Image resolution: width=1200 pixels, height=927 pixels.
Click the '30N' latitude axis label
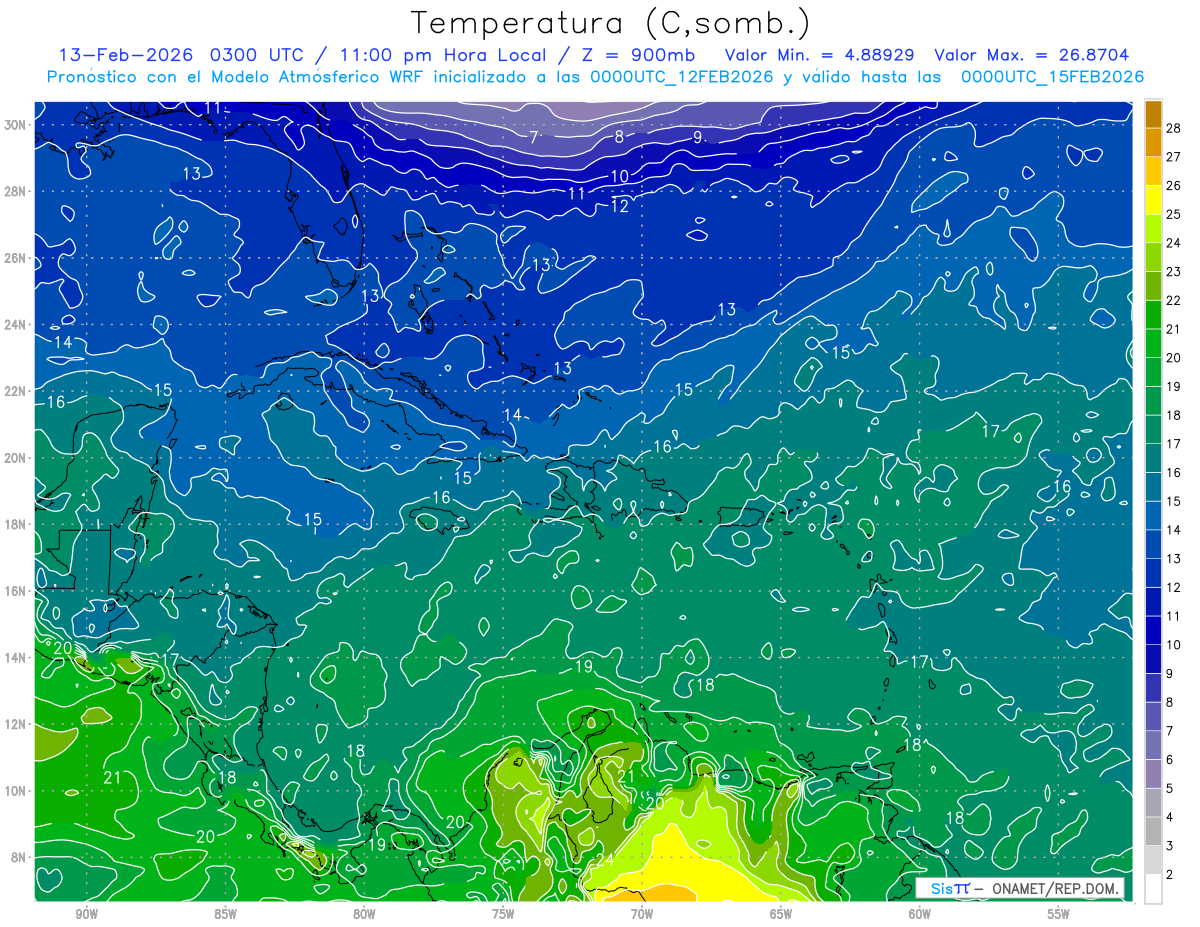[17, 124]
